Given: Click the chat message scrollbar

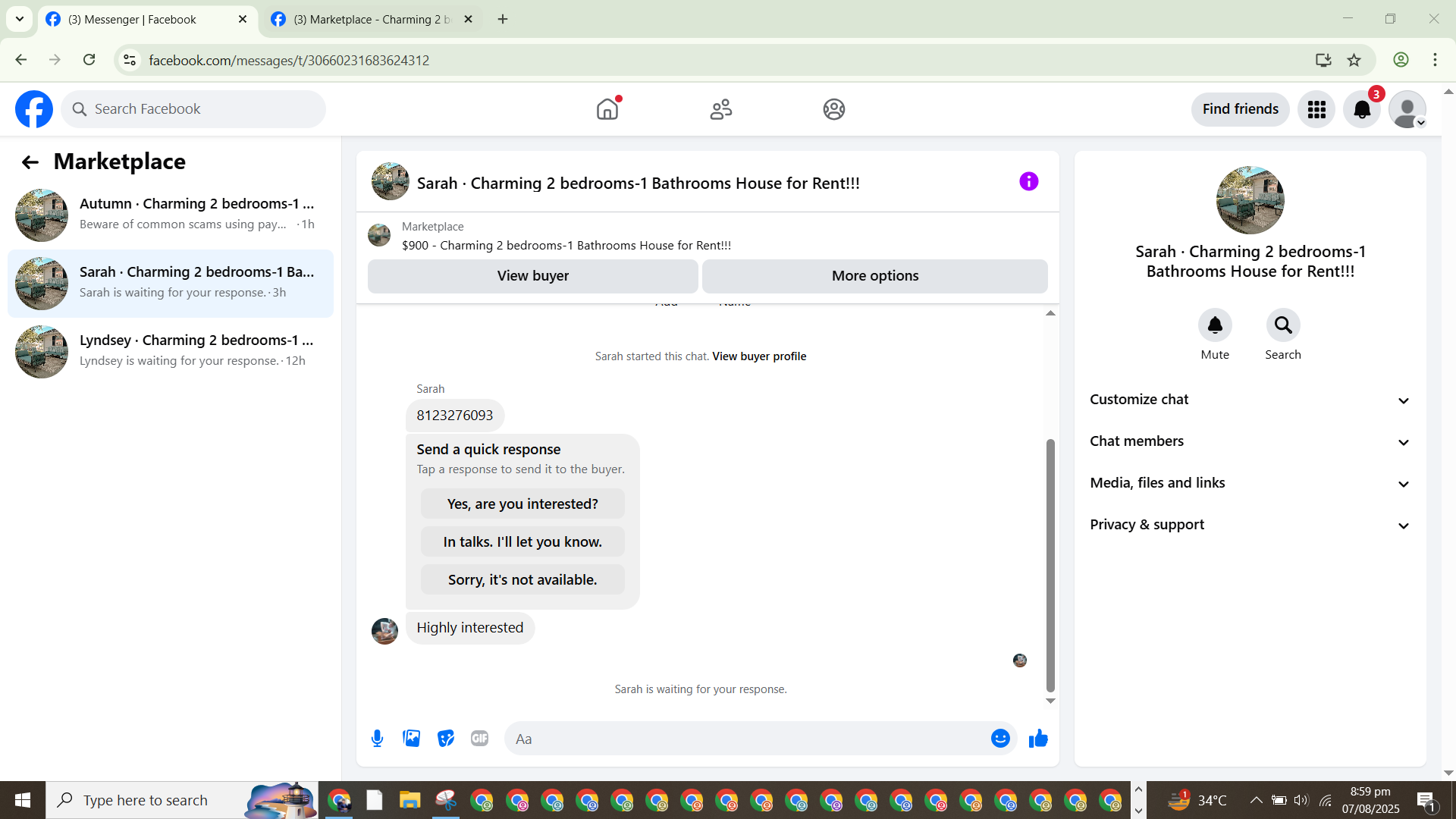Looking at the screenshot, I should click(x=1050, y=565).
